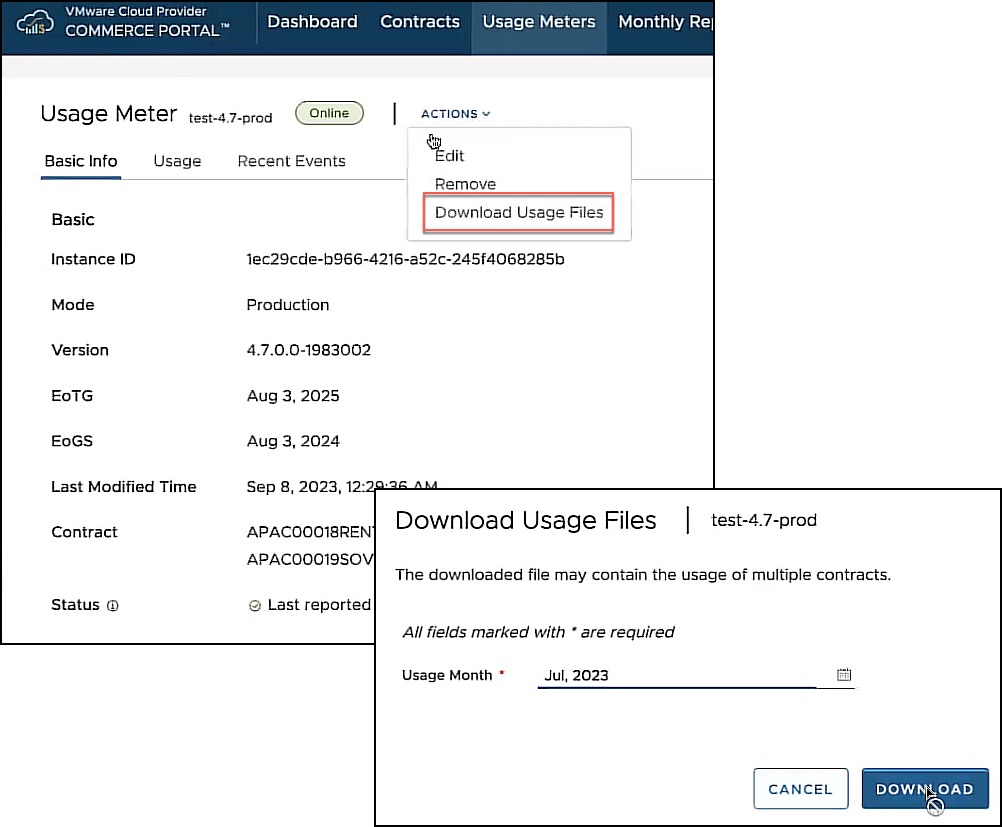Click the VMware cloud logo icon
Image resolution: width=1002 pixels, height=827 pixels.
click(36, 21)
